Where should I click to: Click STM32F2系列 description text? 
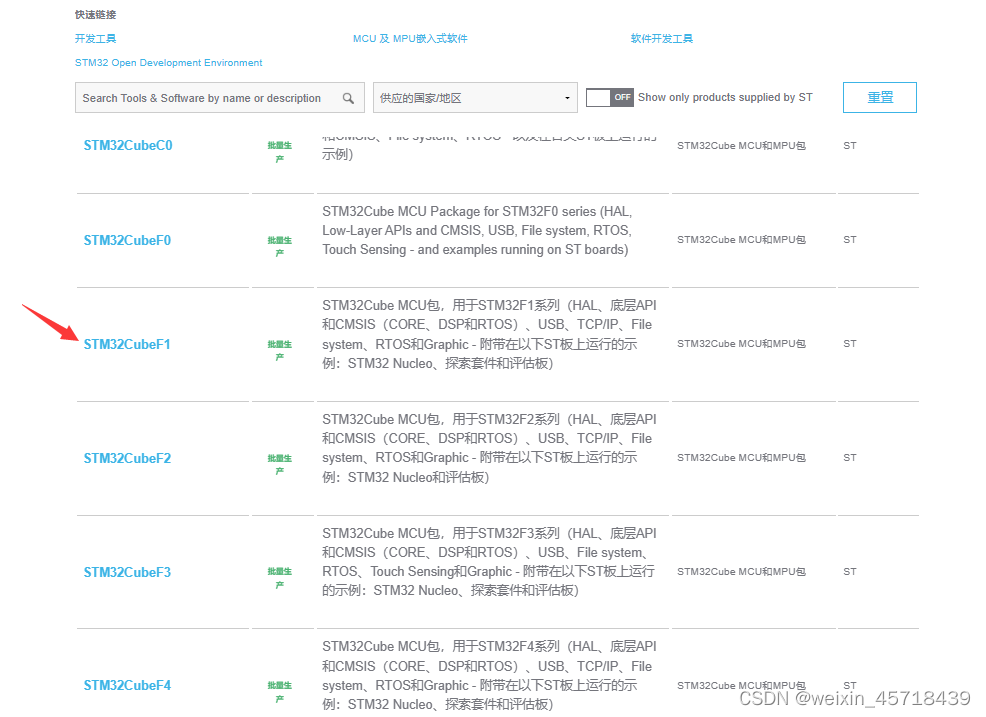tap(489, 448)
